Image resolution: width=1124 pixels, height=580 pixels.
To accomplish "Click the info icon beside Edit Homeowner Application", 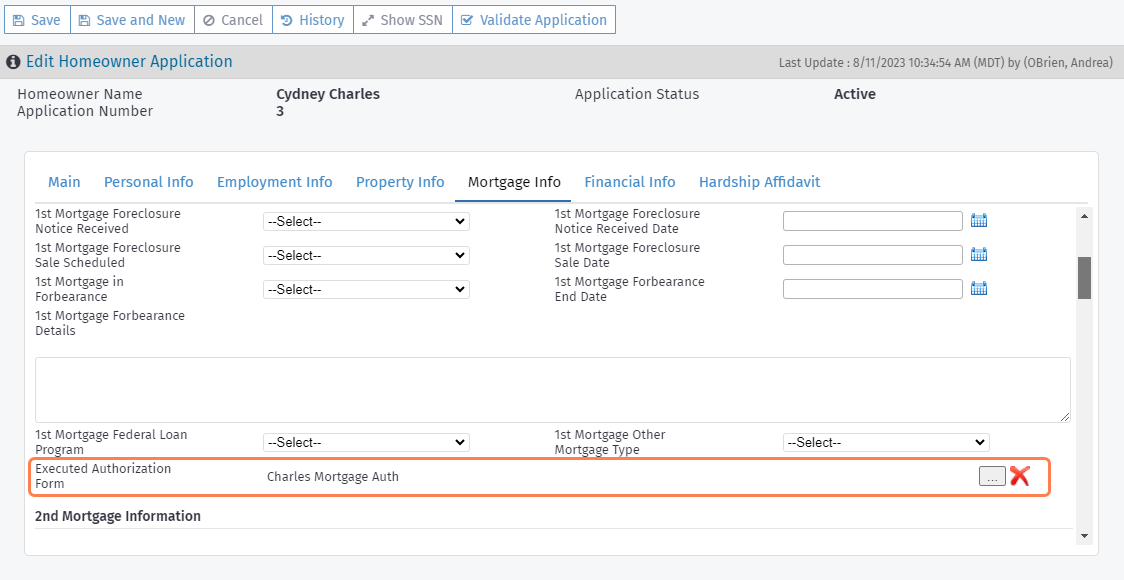I will tap(13, 61).
